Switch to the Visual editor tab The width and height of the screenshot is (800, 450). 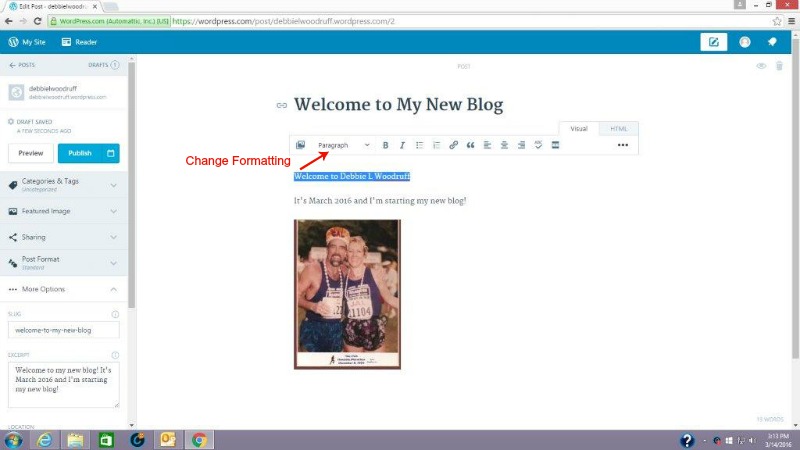579,129
